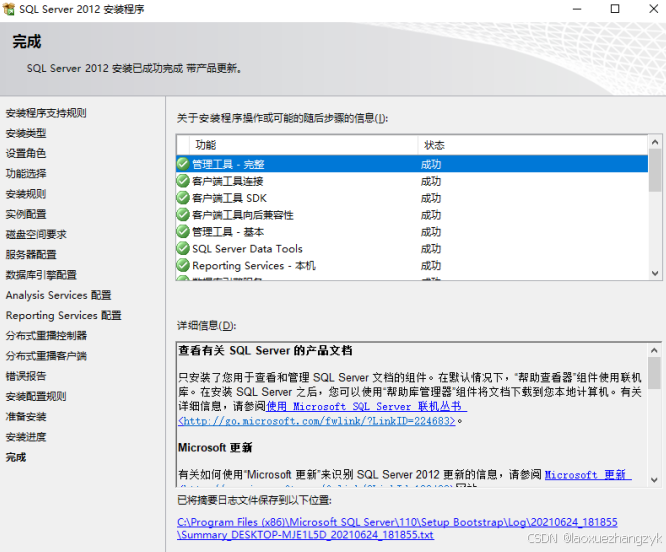The height and width of the screenshot is (552, 666).
Task: Click 功能选择 step in sidebar
Action: pos(25,174)
